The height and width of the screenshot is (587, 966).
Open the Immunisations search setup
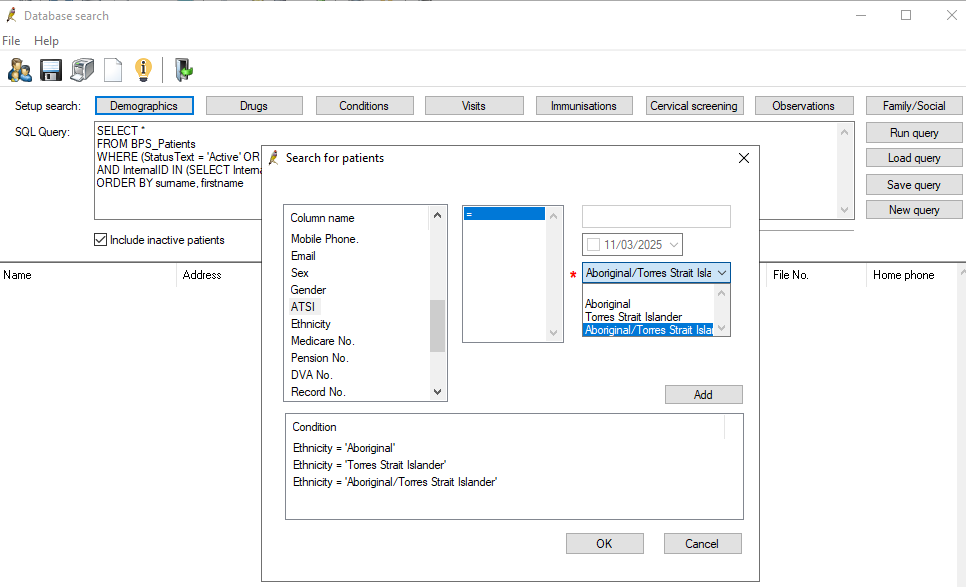(584, 106)
